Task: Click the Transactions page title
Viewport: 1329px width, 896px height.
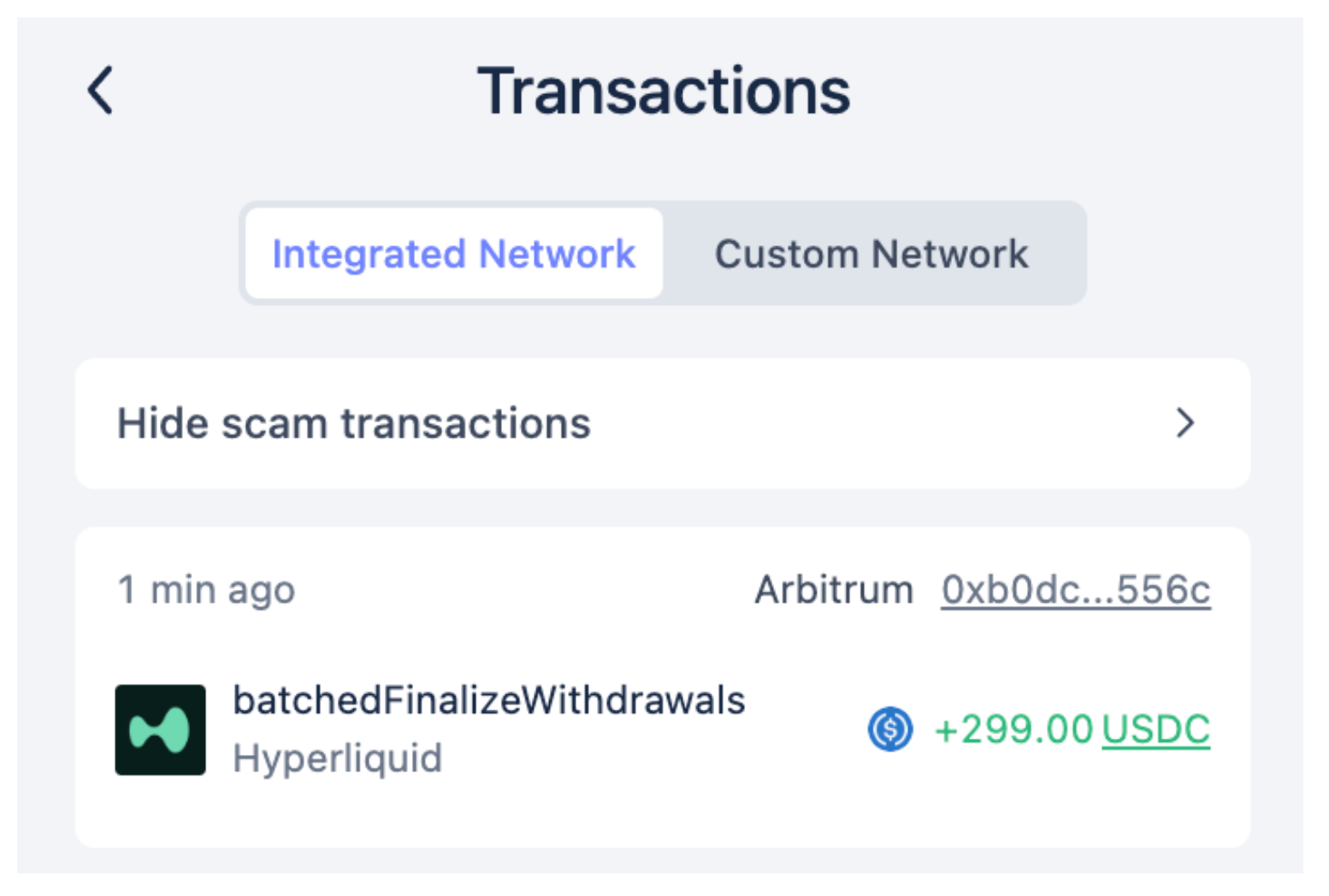Action: pyautogui.click(x=664, y=91)
